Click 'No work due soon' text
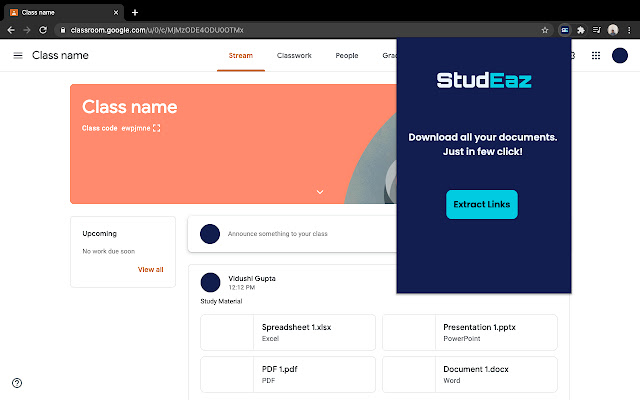640x400 pixels. (x=109, y=251)
